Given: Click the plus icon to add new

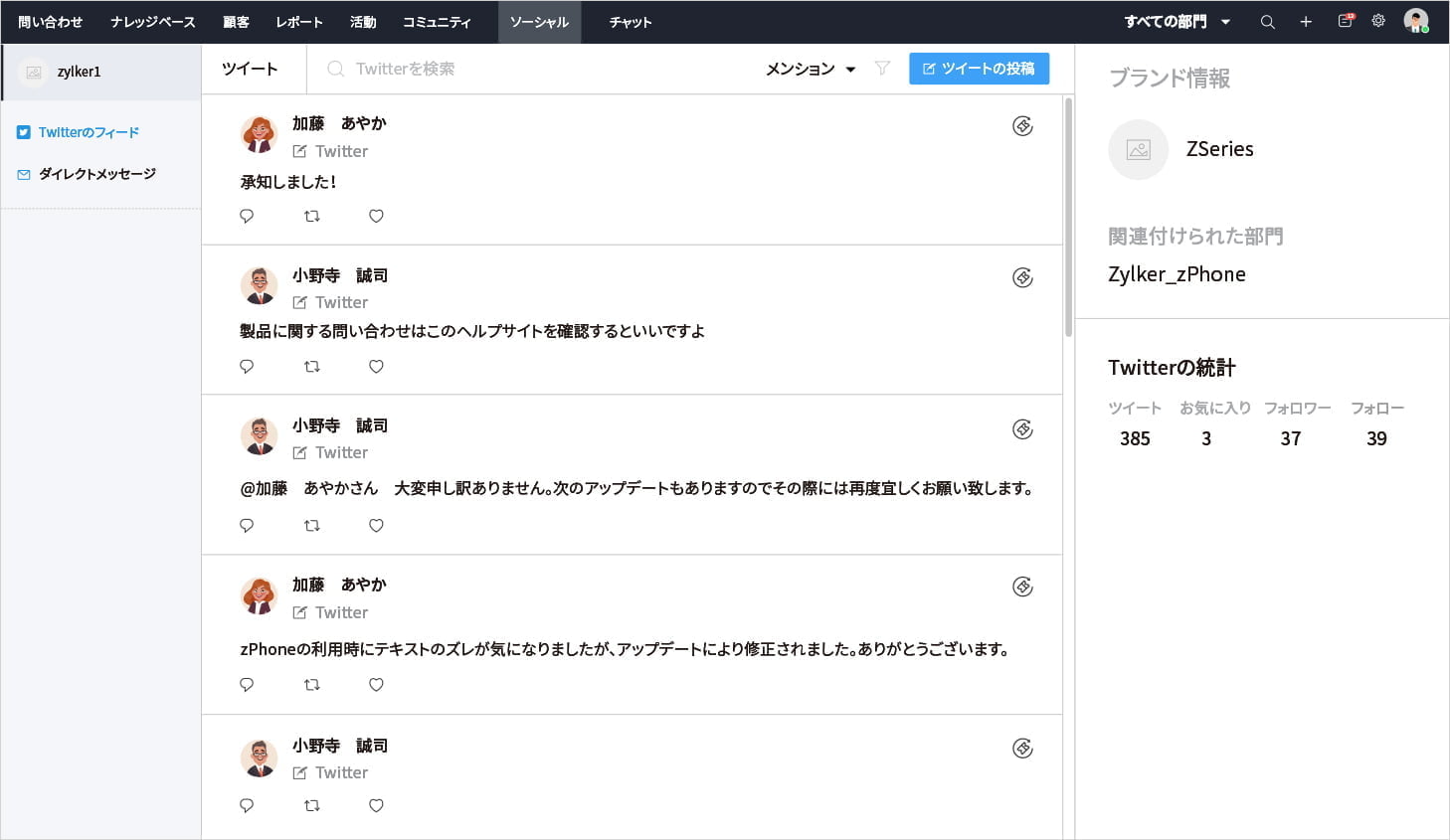Looking at the screenshot, I should coord(1306,22).
